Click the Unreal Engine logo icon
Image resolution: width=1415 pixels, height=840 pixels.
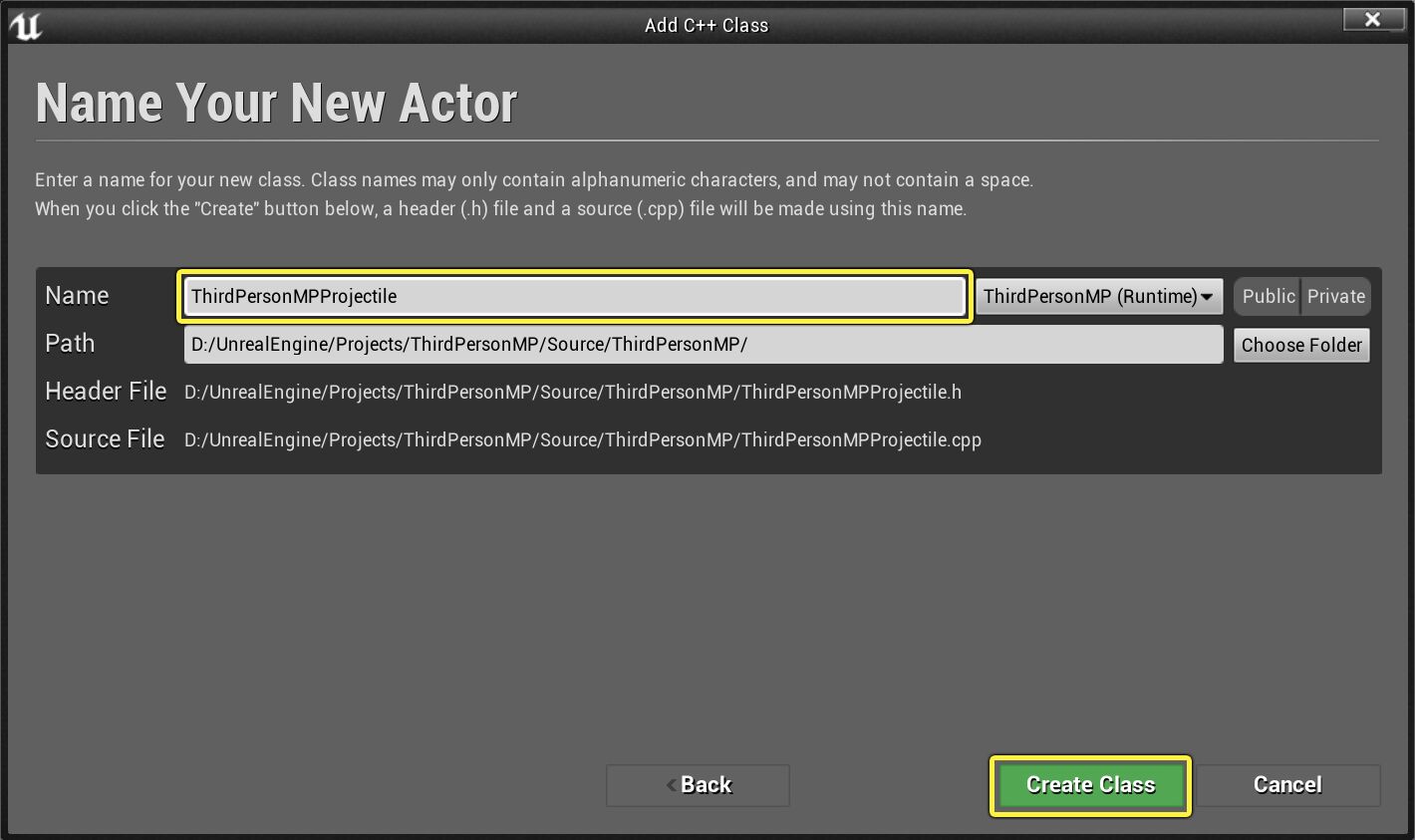pyautogui.click(x=25, y=26)
